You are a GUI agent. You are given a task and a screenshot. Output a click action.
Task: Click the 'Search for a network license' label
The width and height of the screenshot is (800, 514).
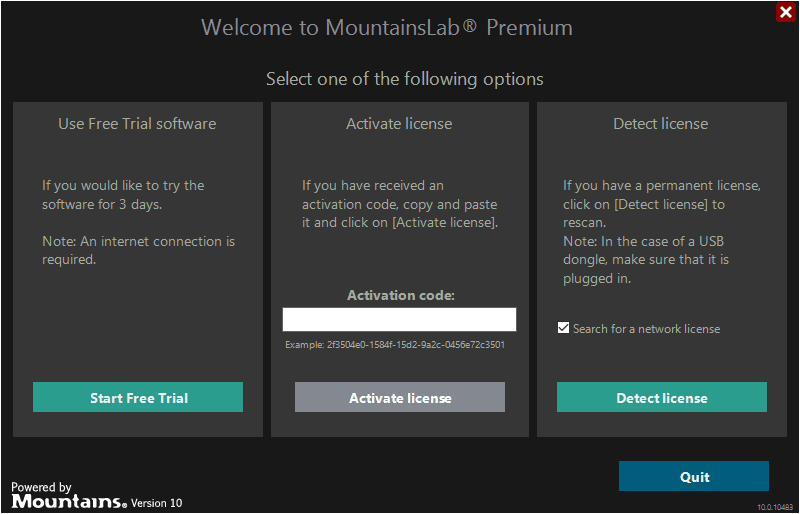(x=646, y=329)
